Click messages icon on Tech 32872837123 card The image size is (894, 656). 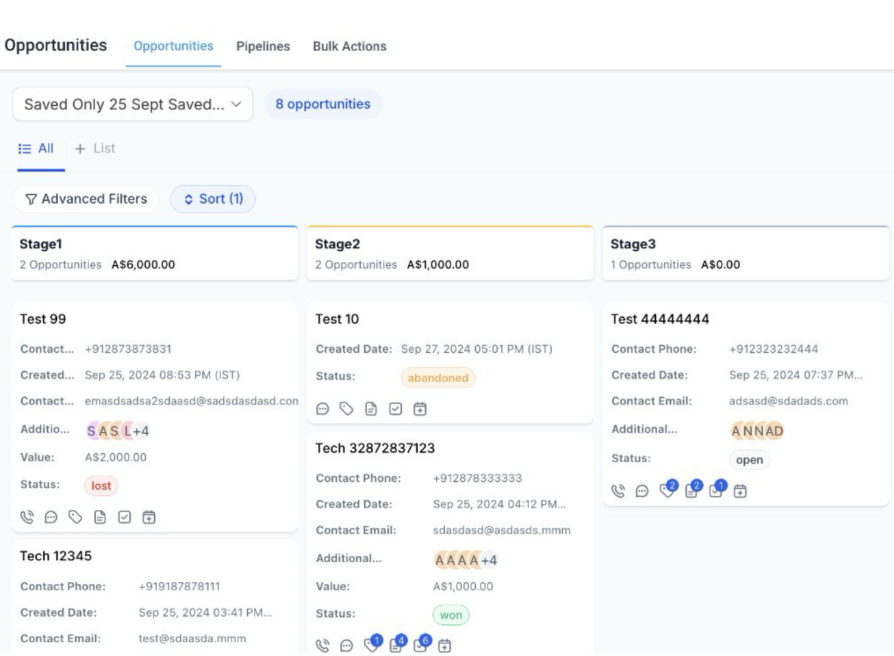point(347,646)
